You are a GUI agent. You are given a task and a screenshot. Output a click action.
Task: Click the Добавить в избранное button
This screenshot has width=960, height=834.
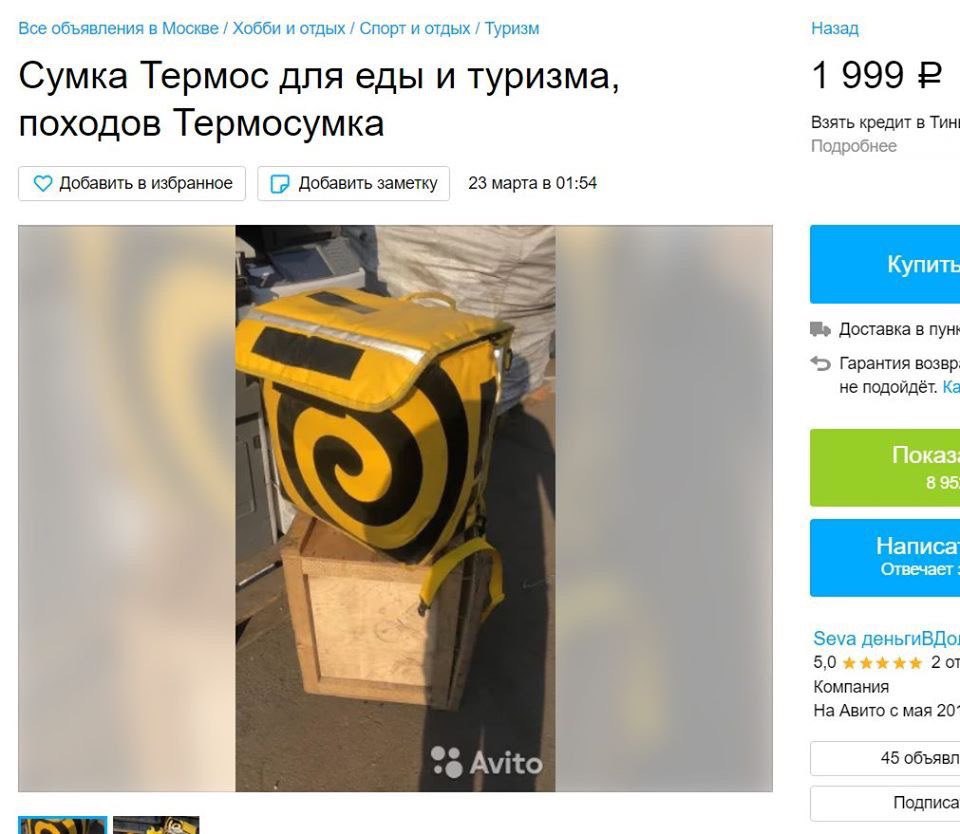click(132, 183)
